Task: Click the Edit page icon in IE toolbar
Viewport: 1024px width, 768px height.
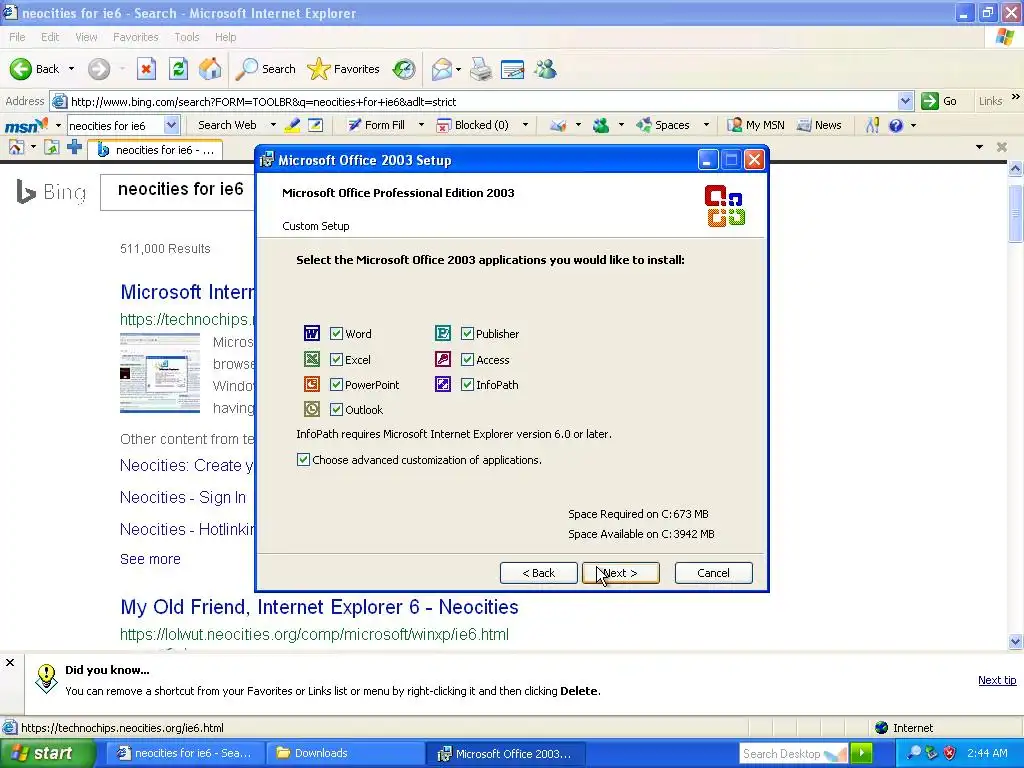Action: pyautogui.click(x=513, y=69)
